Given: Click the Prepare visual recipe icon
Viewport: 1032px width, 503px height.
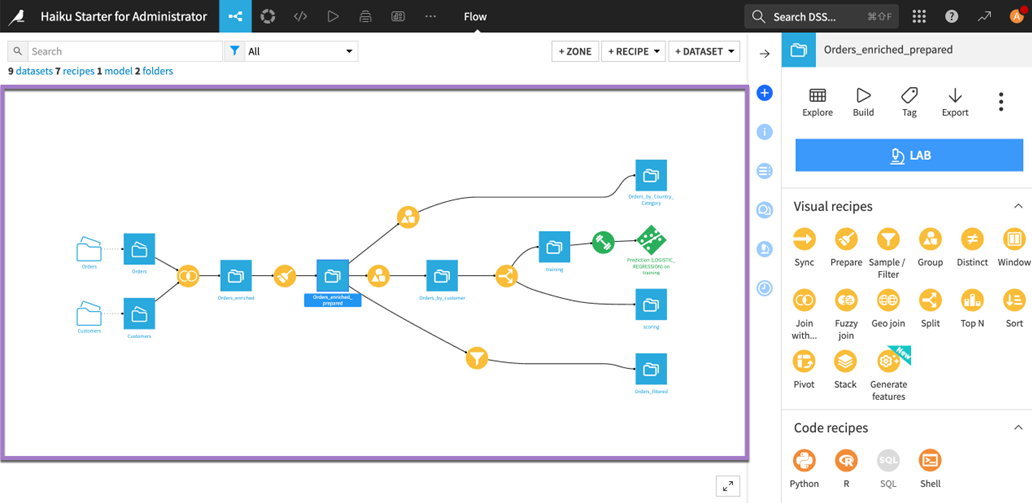Looking at the screenshot, I should (x=846, y=239).
